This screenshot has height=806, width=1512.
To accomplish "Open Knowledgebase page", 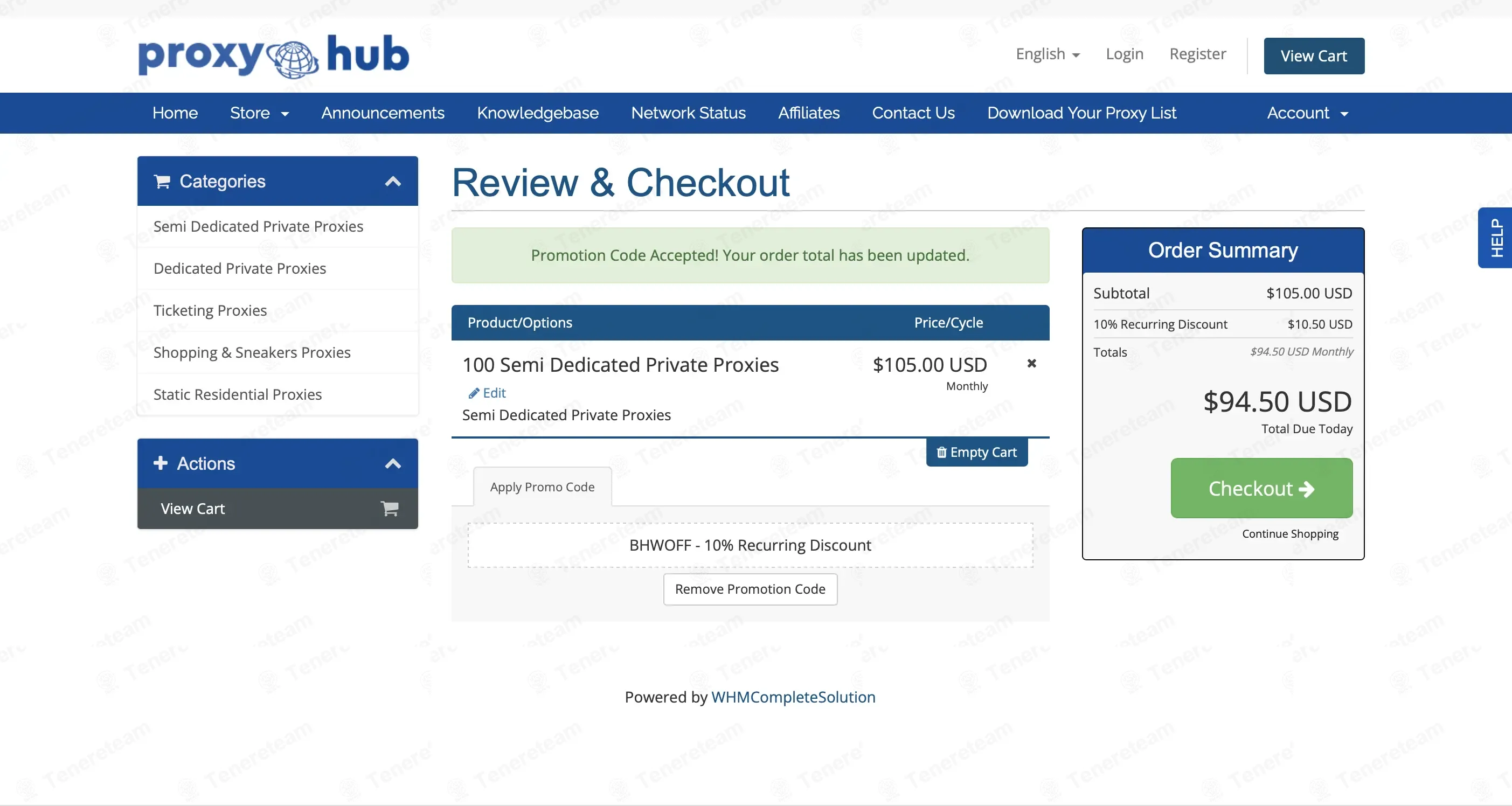I will point(538,113).
